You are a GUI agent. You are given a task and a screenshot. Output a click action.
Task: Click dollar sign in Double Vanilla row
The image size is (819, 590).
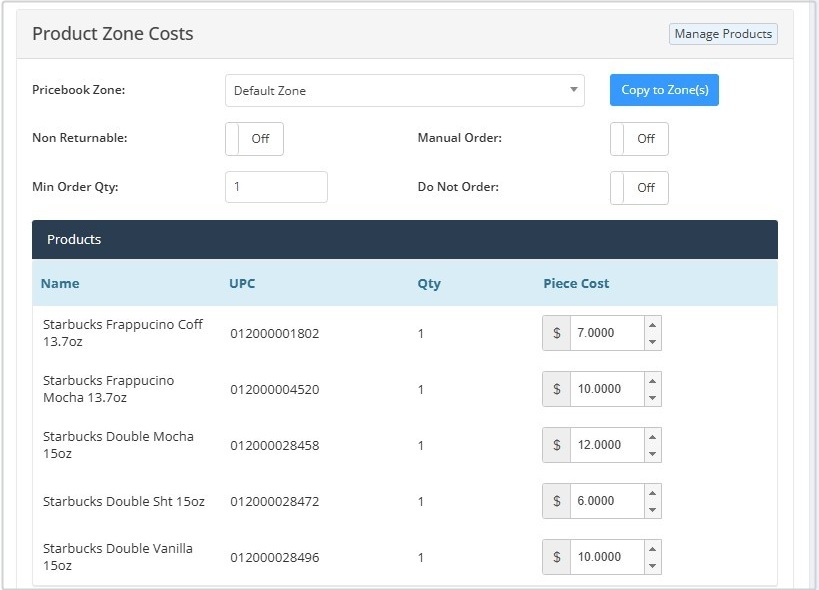click(557, 557)
